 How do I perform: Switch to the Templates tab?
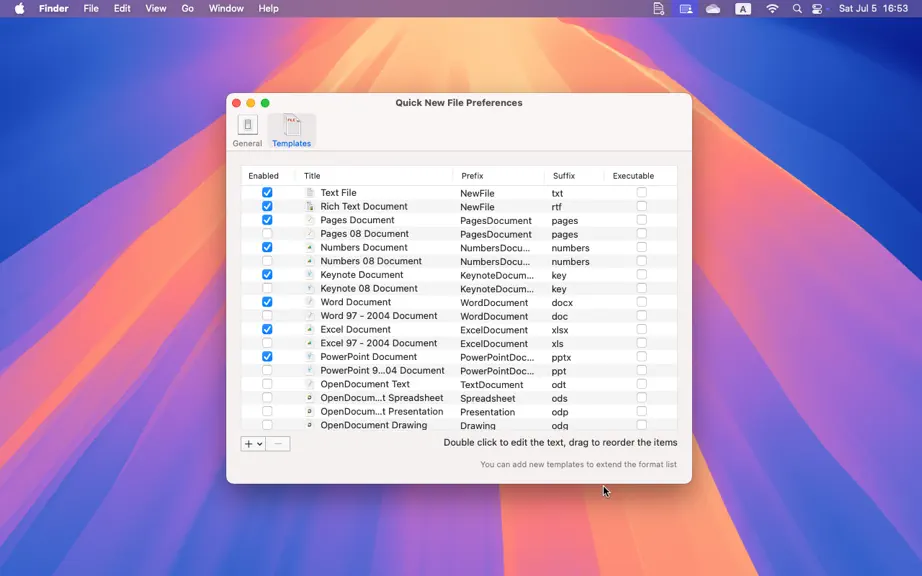292,131
